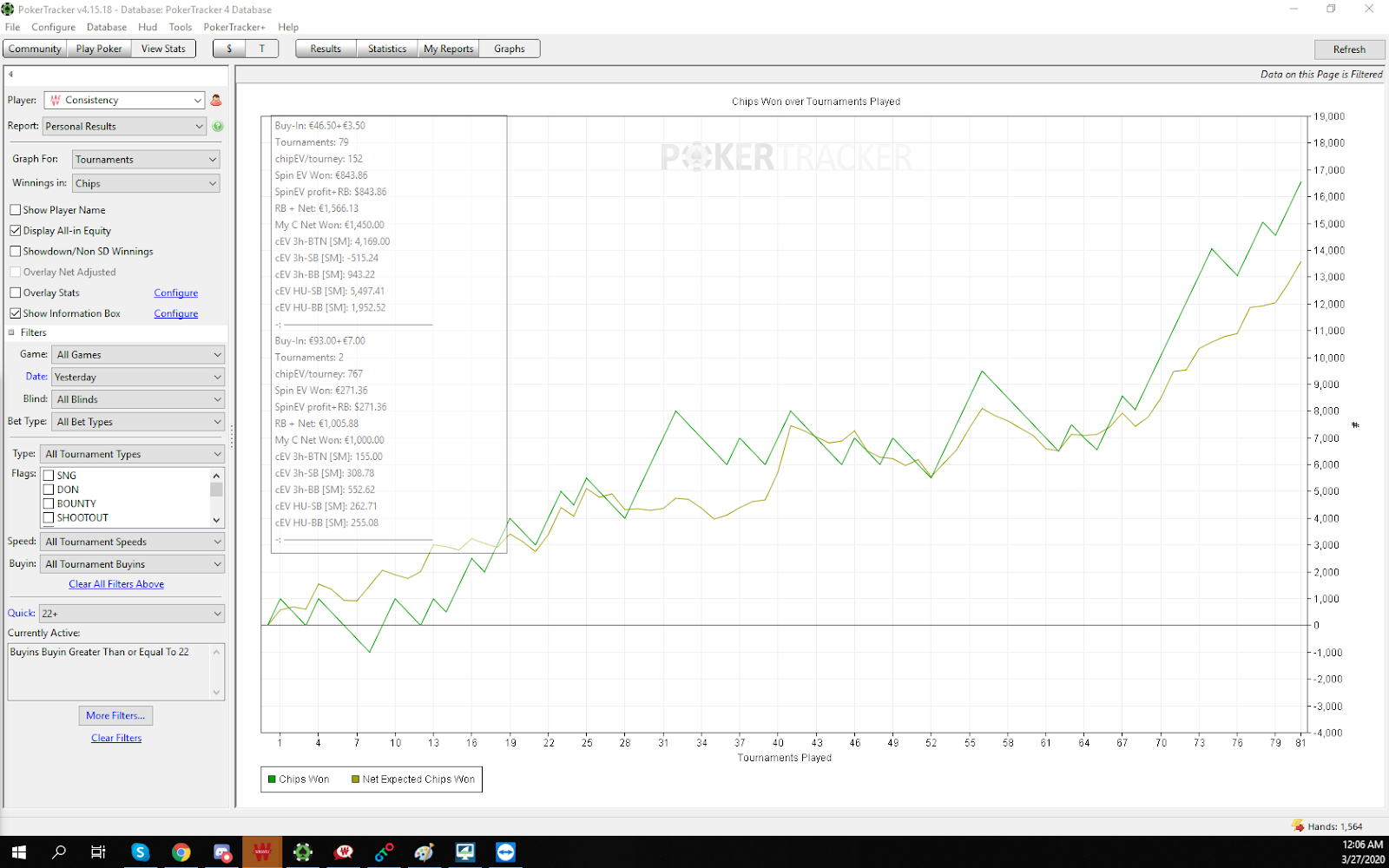This screenshot has height=868, width=1389.
Task: Open the Windows Start menu
Action: 19,852
